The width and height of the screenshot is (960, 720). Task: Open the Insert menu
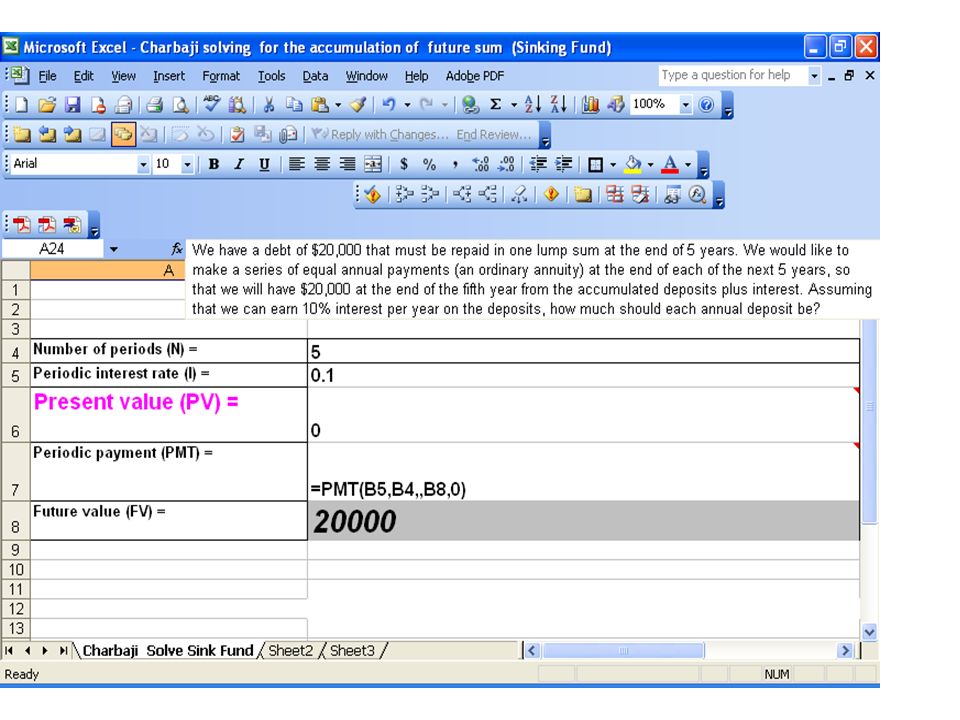click(168, 76)
